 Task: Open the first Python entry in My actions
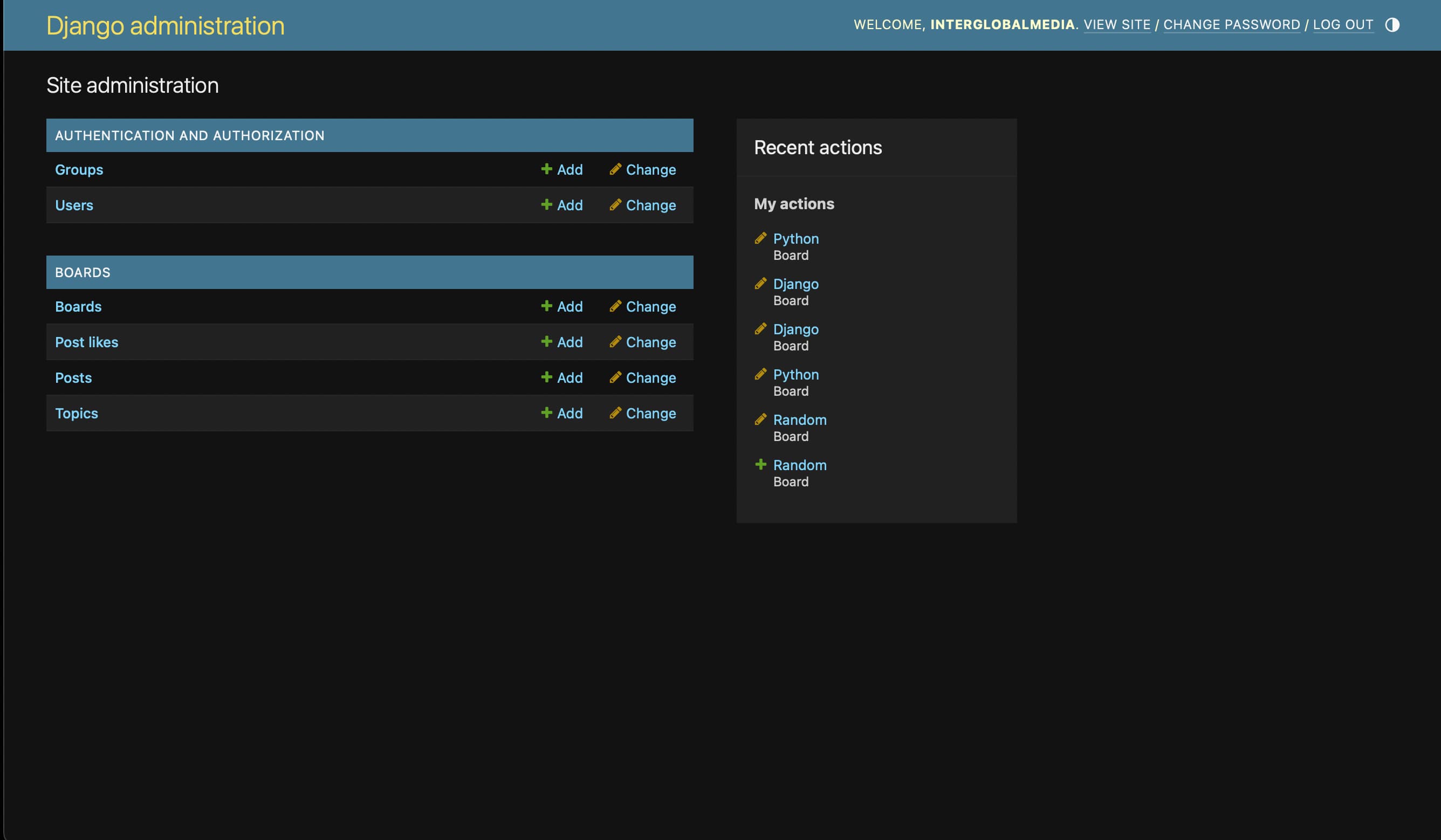[x=795, y=238]
